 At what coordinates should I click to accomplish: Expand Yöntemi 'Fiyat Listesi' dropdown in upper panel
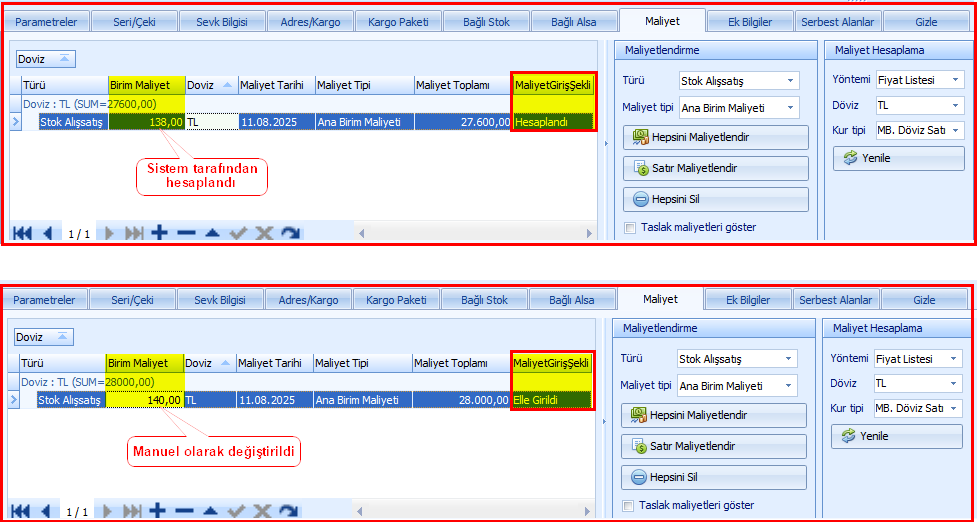[x=955, y=79]
